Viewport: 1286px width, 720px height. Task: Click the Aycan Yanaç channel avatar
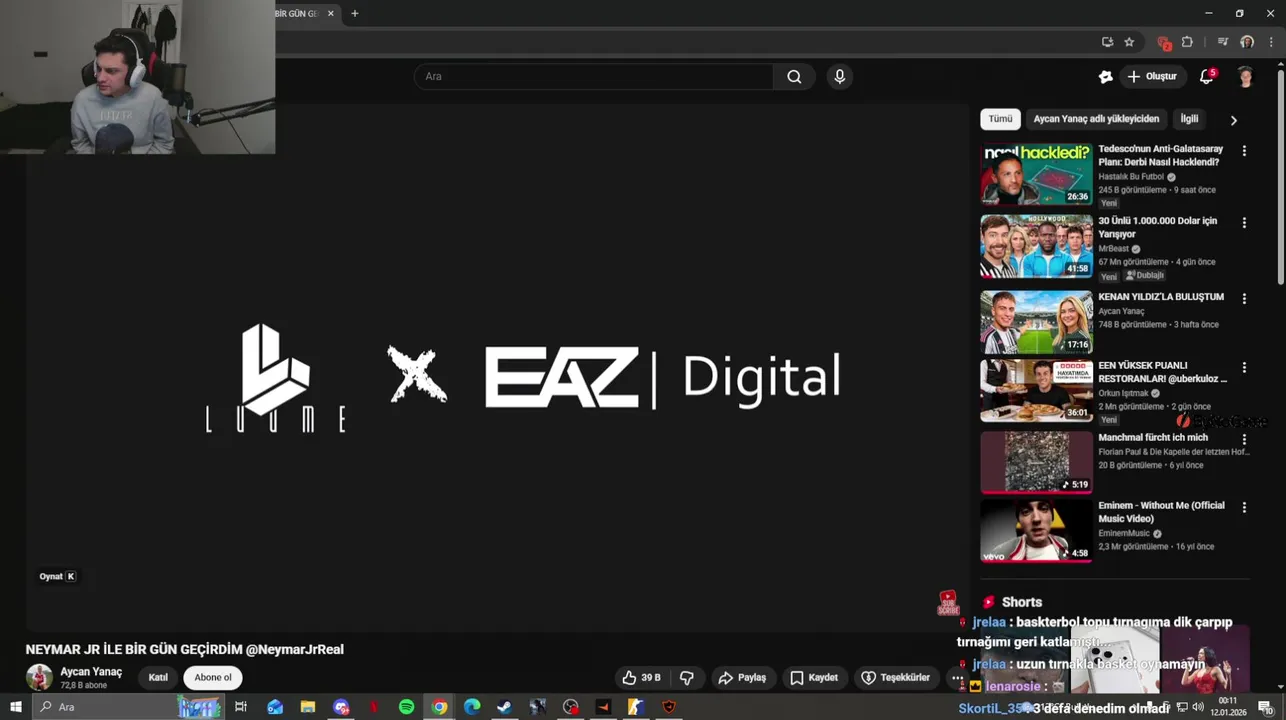pos(39,677)
